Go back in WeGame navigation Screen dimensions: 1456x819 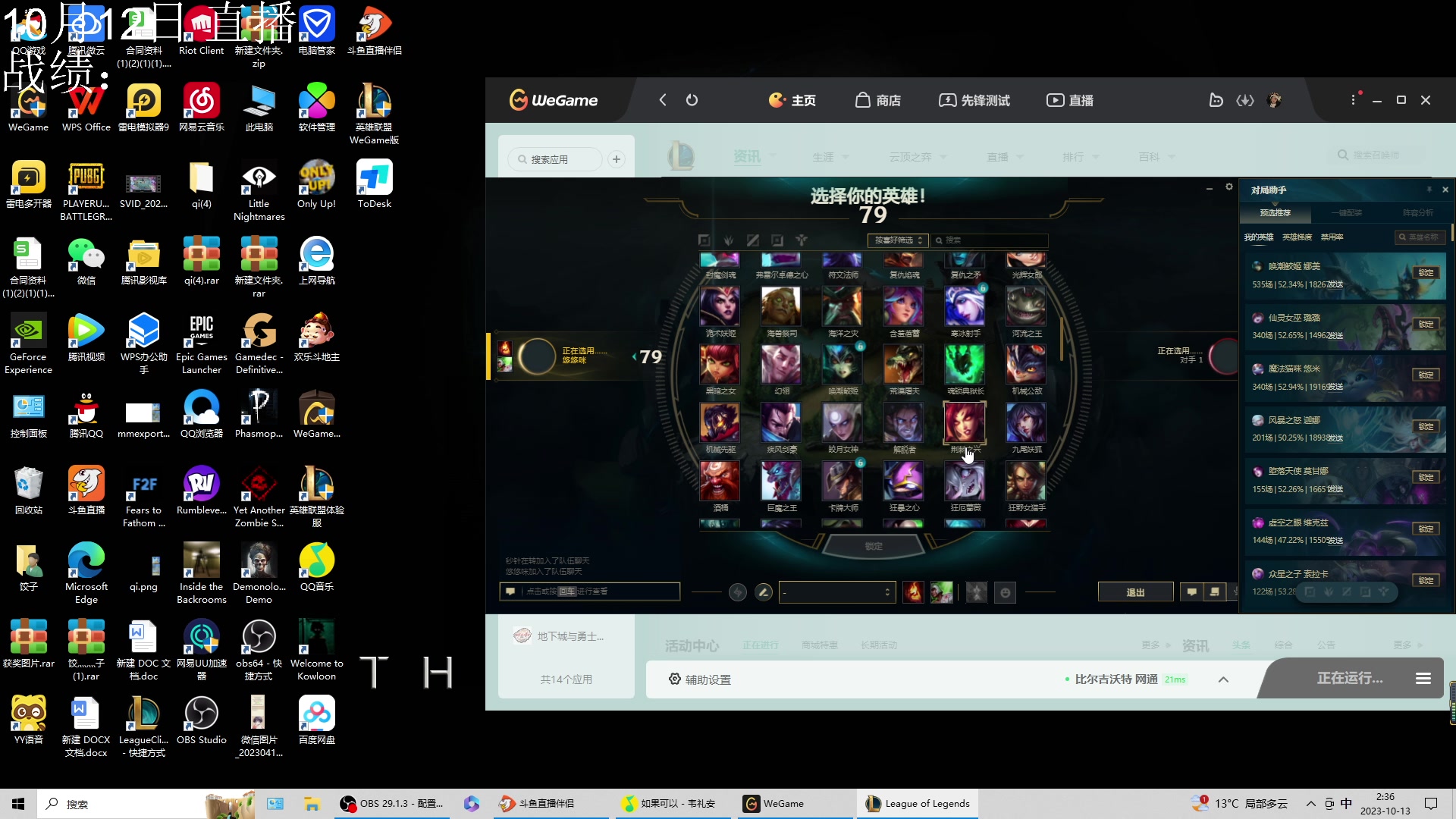click(663, 100)
